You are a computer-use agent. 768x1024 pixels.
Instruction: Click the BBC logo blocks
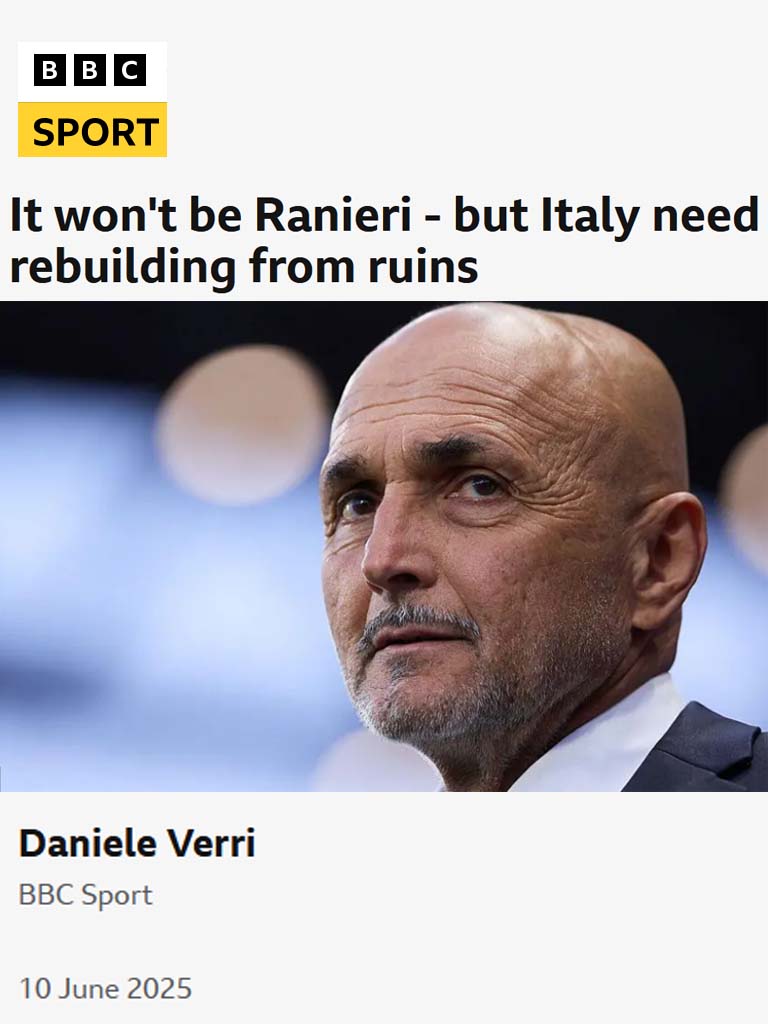coord(90,71)
